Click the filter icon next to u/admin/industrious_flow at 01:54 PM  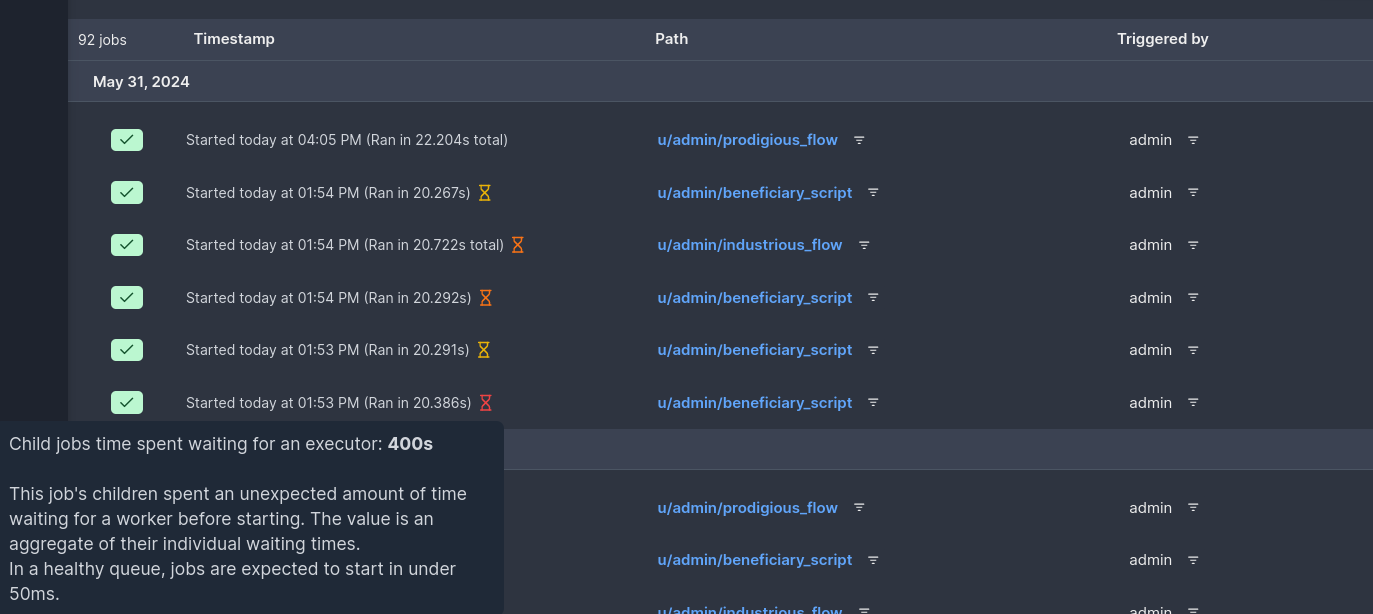click(x=864, y=245)
